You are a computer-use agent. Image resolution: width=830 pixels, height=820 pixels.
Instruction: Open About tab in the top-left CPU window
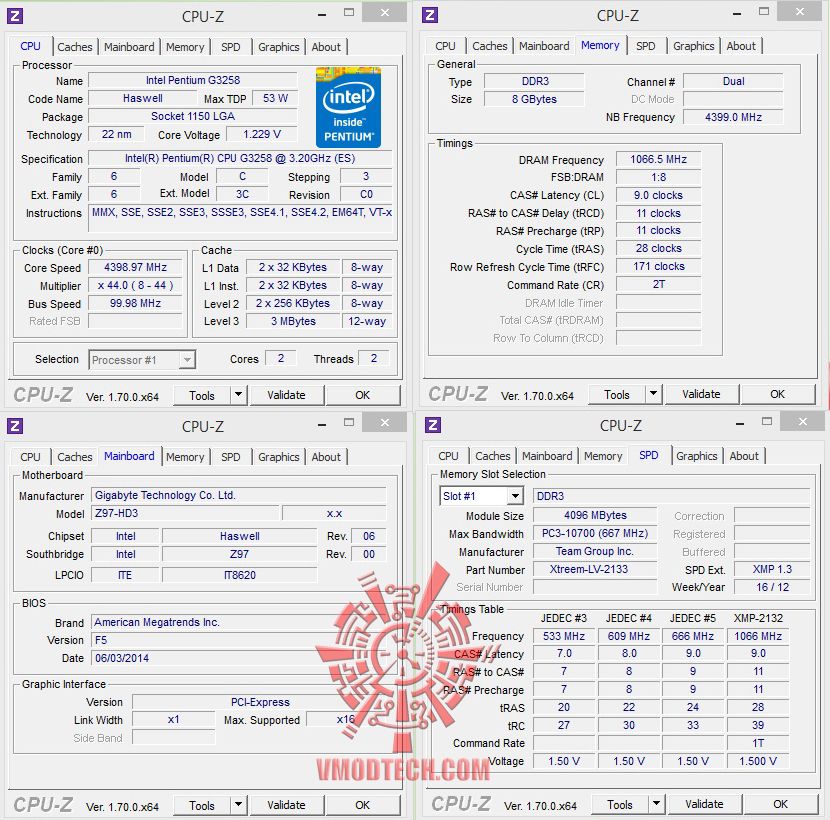tap(326, 47)
